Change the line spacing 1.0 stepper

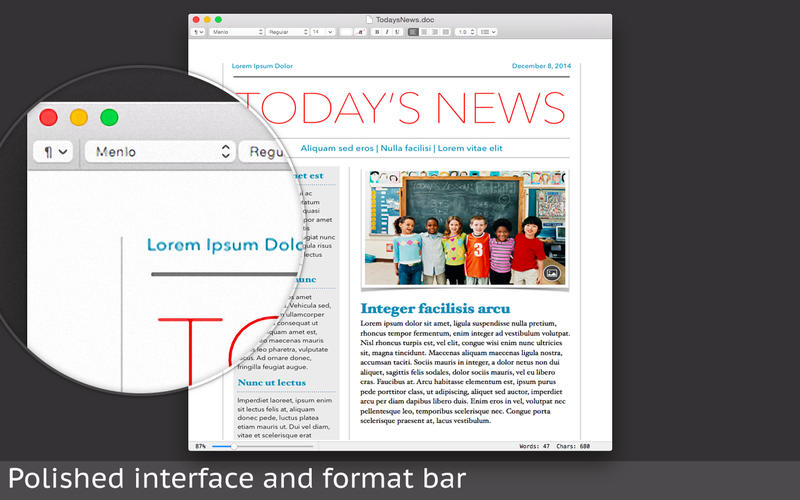pos(465,32)
